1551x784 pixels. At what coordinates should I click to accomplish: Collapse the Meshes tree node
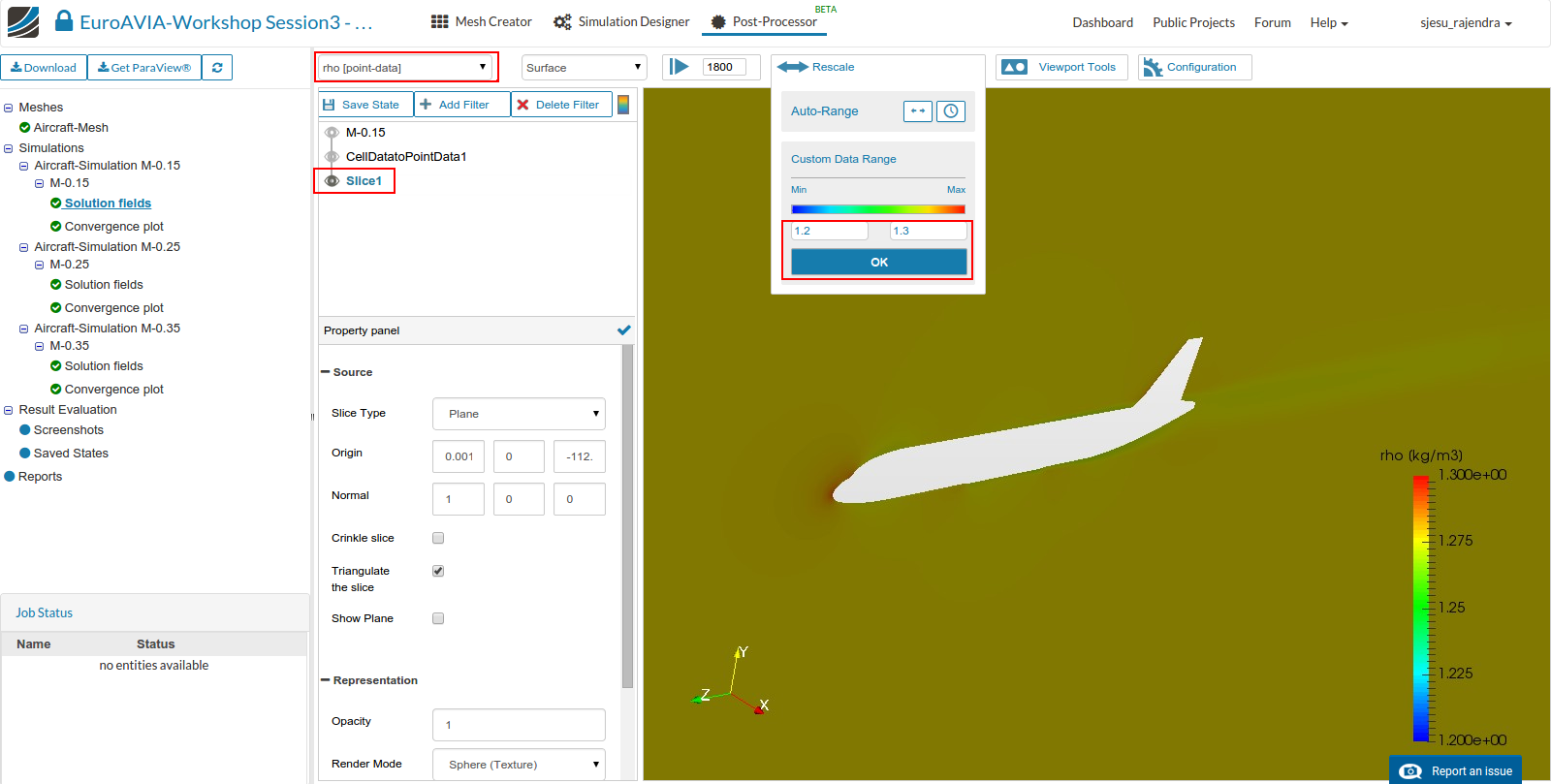point(9,108)
